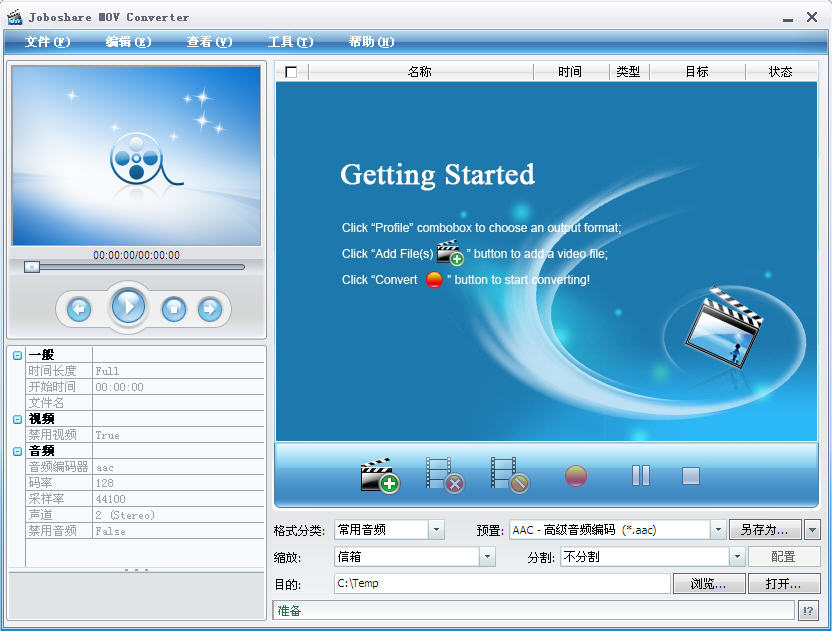The width and height of the screenshot is (832, 631).
Task: Collapse the 一般 property group
Action: pos(18,355)
